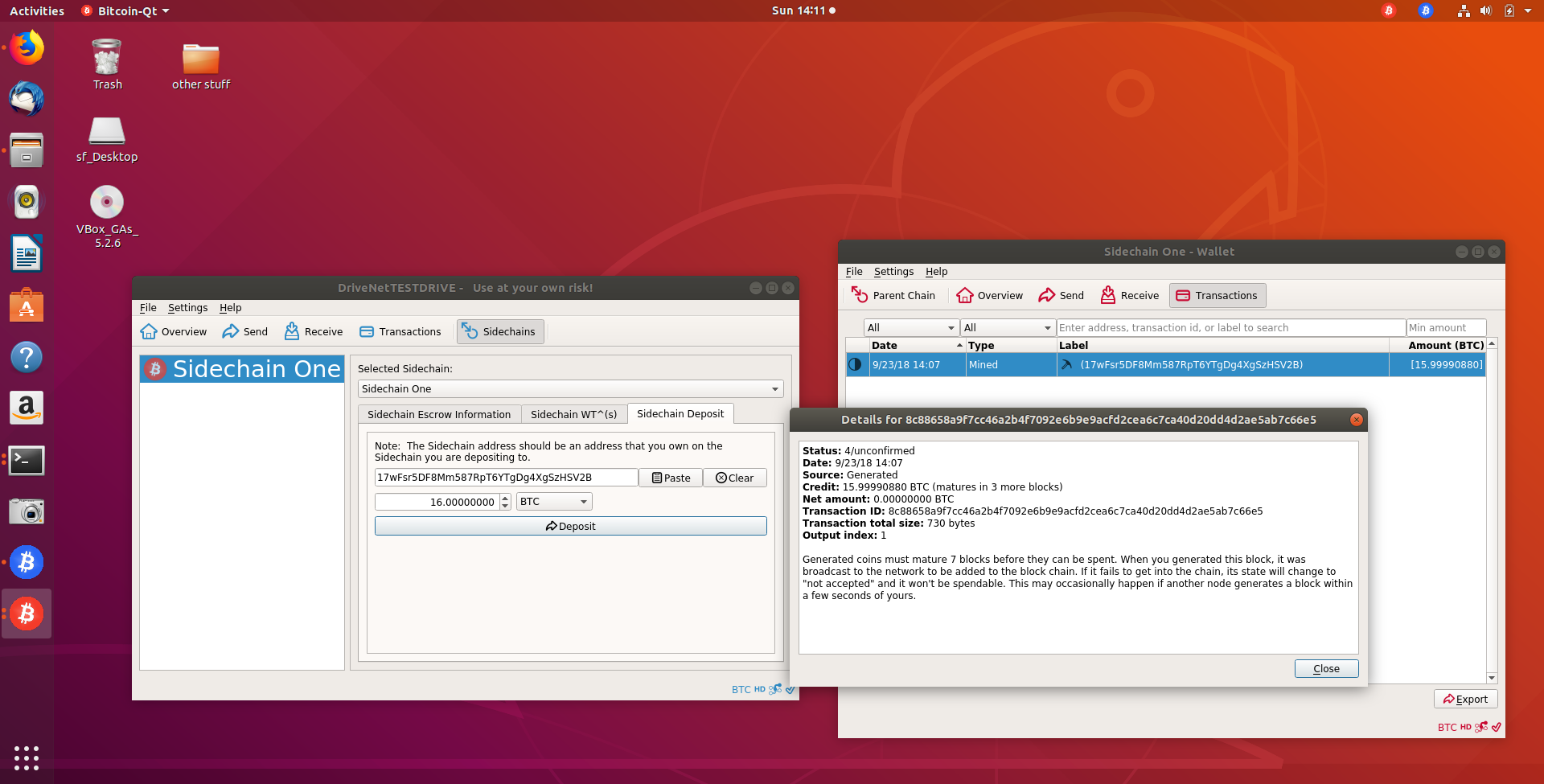Image resolution: width=1544 pixels, height=784 pixels.
Task: Open Help menu in Sidechain One wallet
Action: coord(936,272)
